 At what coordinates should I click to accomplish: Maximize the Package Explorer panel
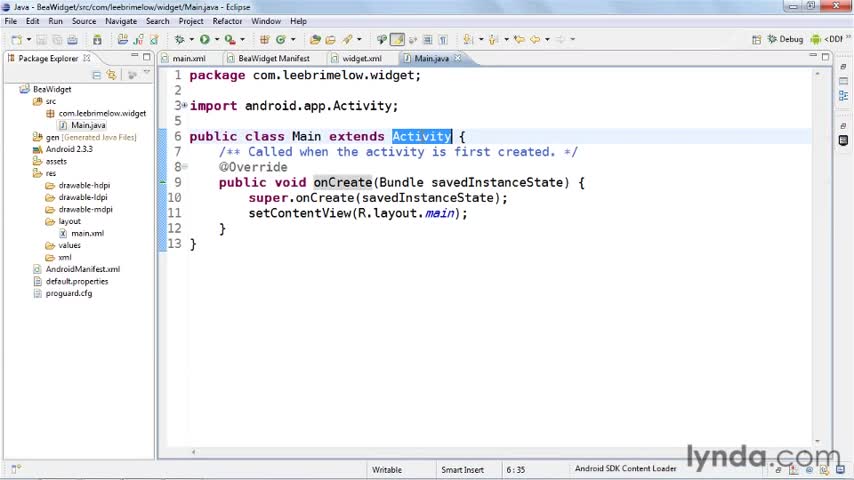[x=147, y=57]
